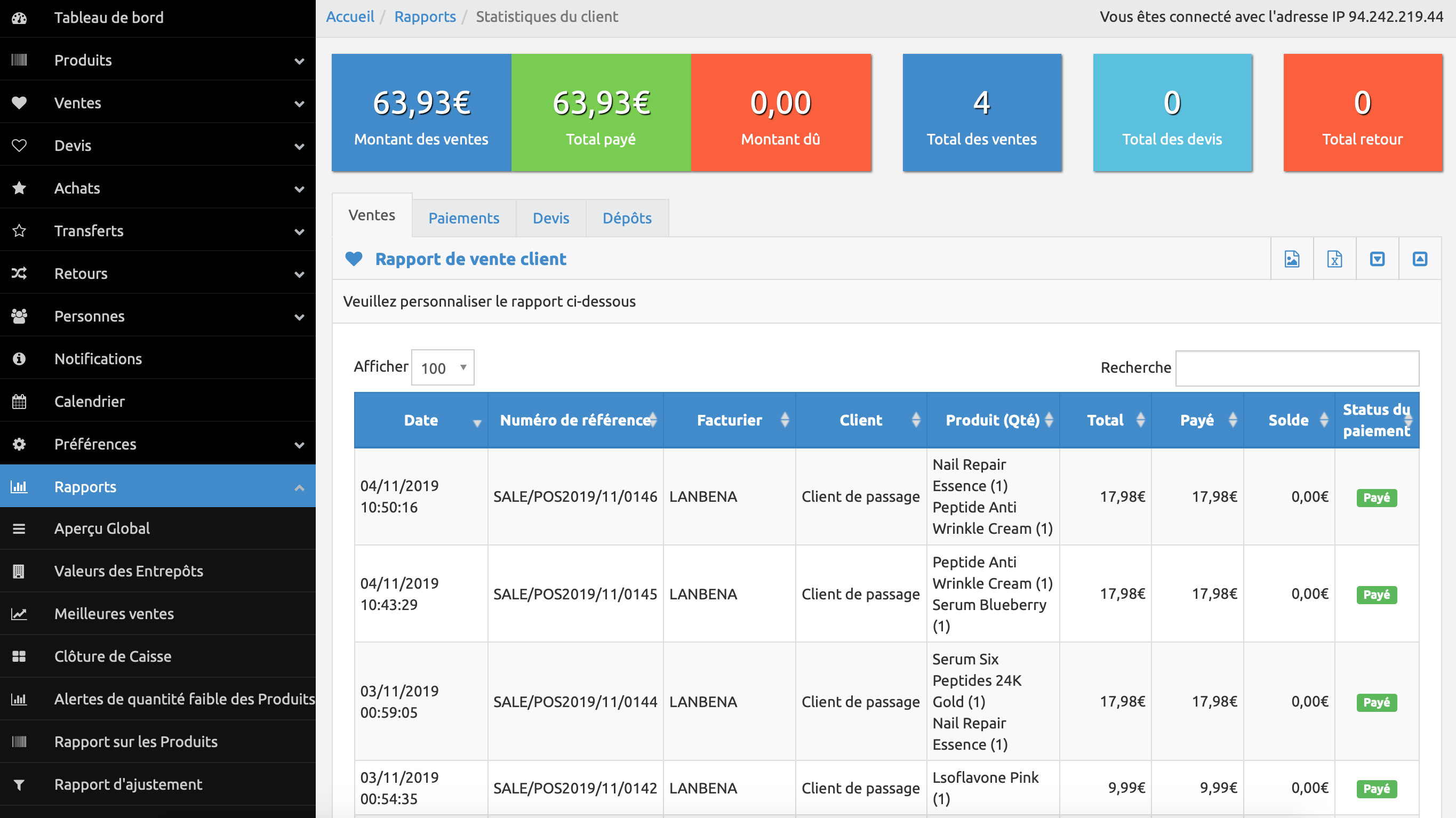Click the Tableau de bord dashboard icon
Image resolution: width=1456 pixels, height=818 pixels.
click(x=19, y=18)
